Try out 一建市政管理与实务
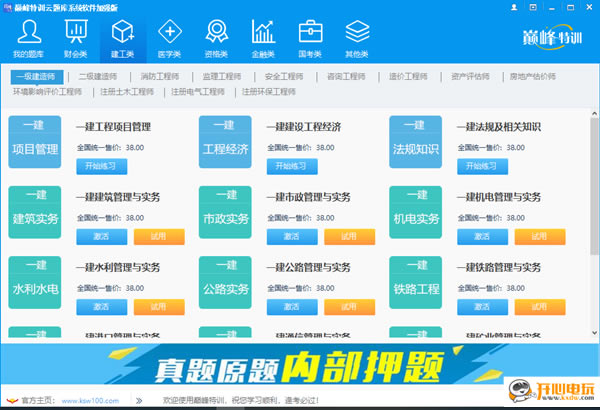The height and width of the screenshot is (410, 600). pos(350,237)
